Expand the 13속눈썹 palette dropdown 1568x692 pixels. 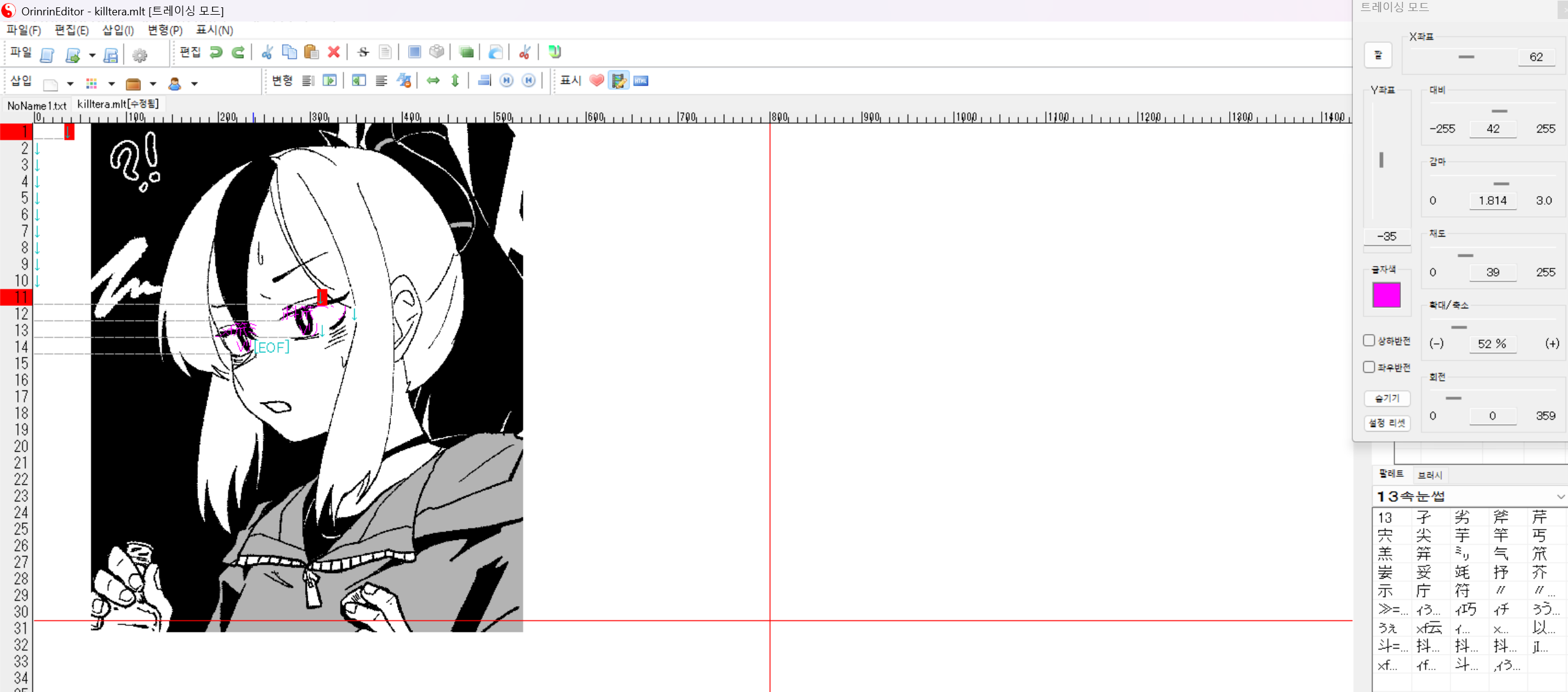(1560, 496)
